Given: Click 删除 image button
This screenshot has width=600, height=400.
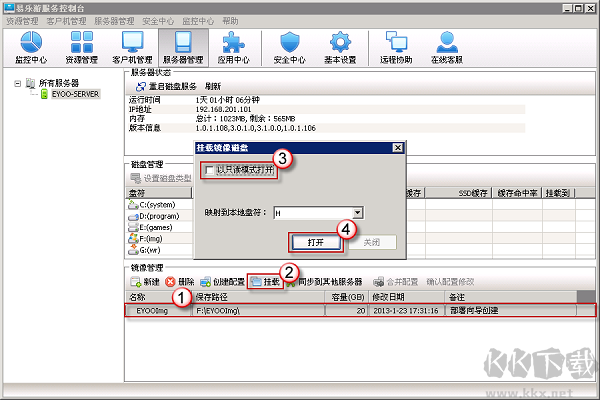Looking at the screenshot, I should (180, 282).
